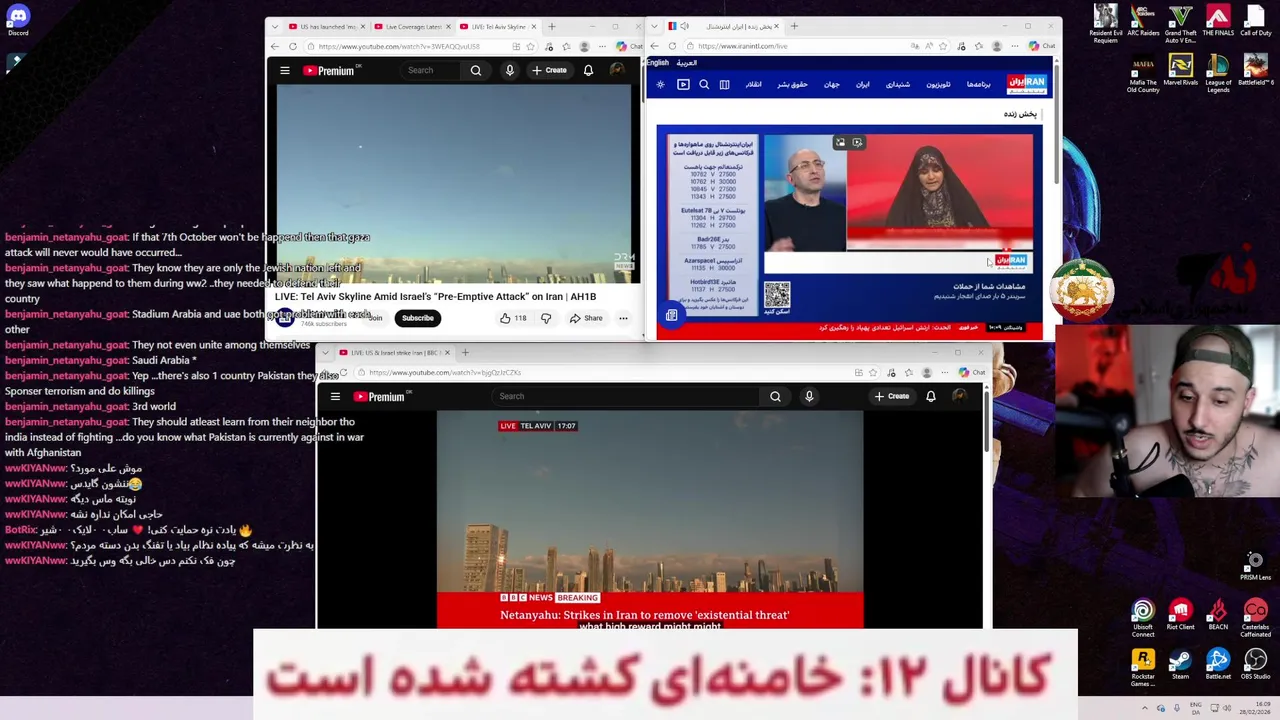
Task: Click YouTube search magnifier in top window
Action: [476, 70]
